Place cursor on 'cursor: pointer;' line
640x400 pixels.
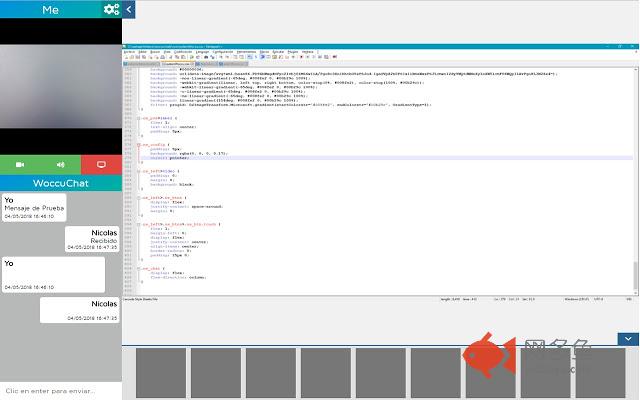169,158
